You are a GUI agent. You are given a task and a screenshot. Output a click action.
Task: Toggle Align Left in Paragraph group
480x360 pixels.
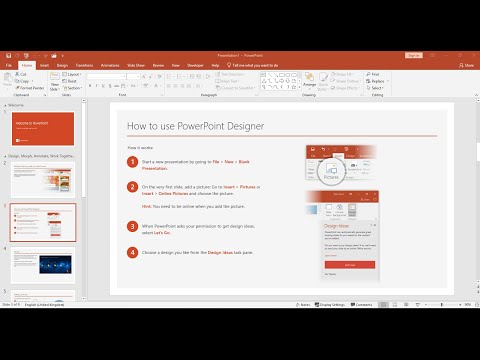(x=169, y=86)
